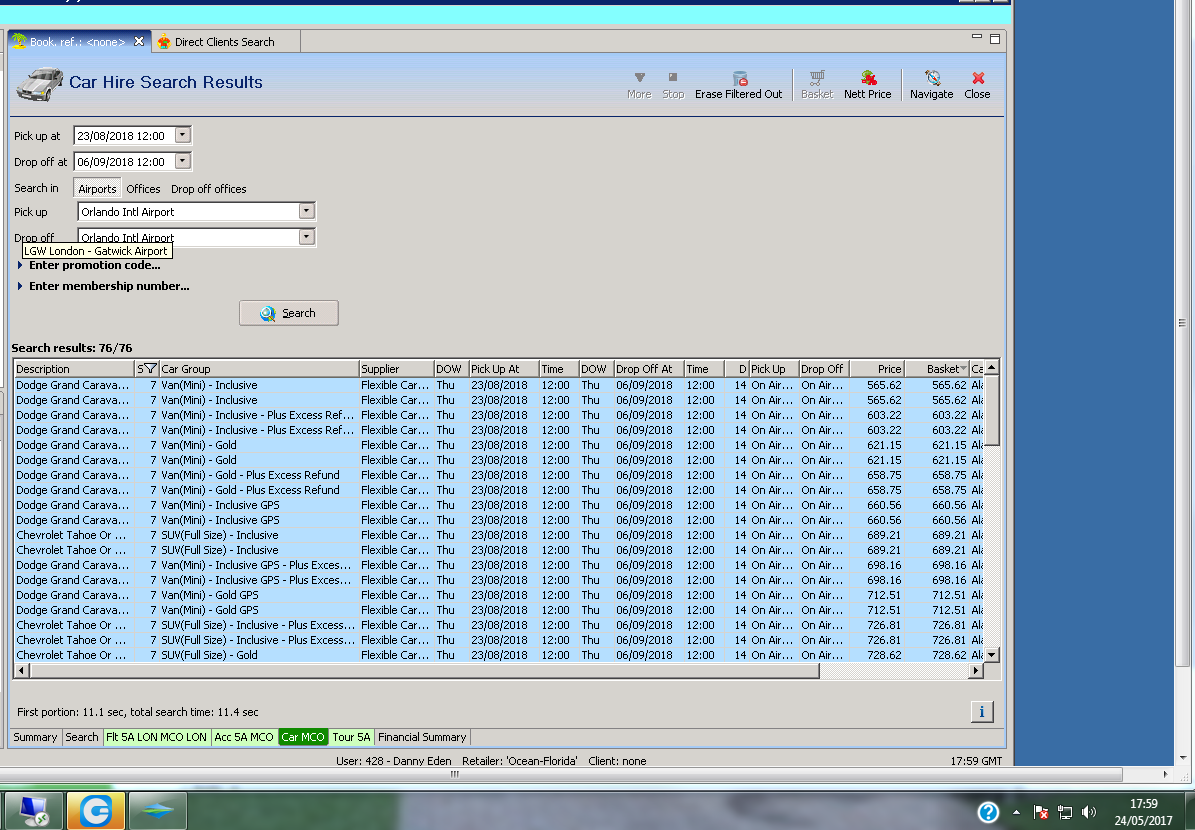
Task: Switch to Direct Clients Search tab
Action: coord(225,42)
